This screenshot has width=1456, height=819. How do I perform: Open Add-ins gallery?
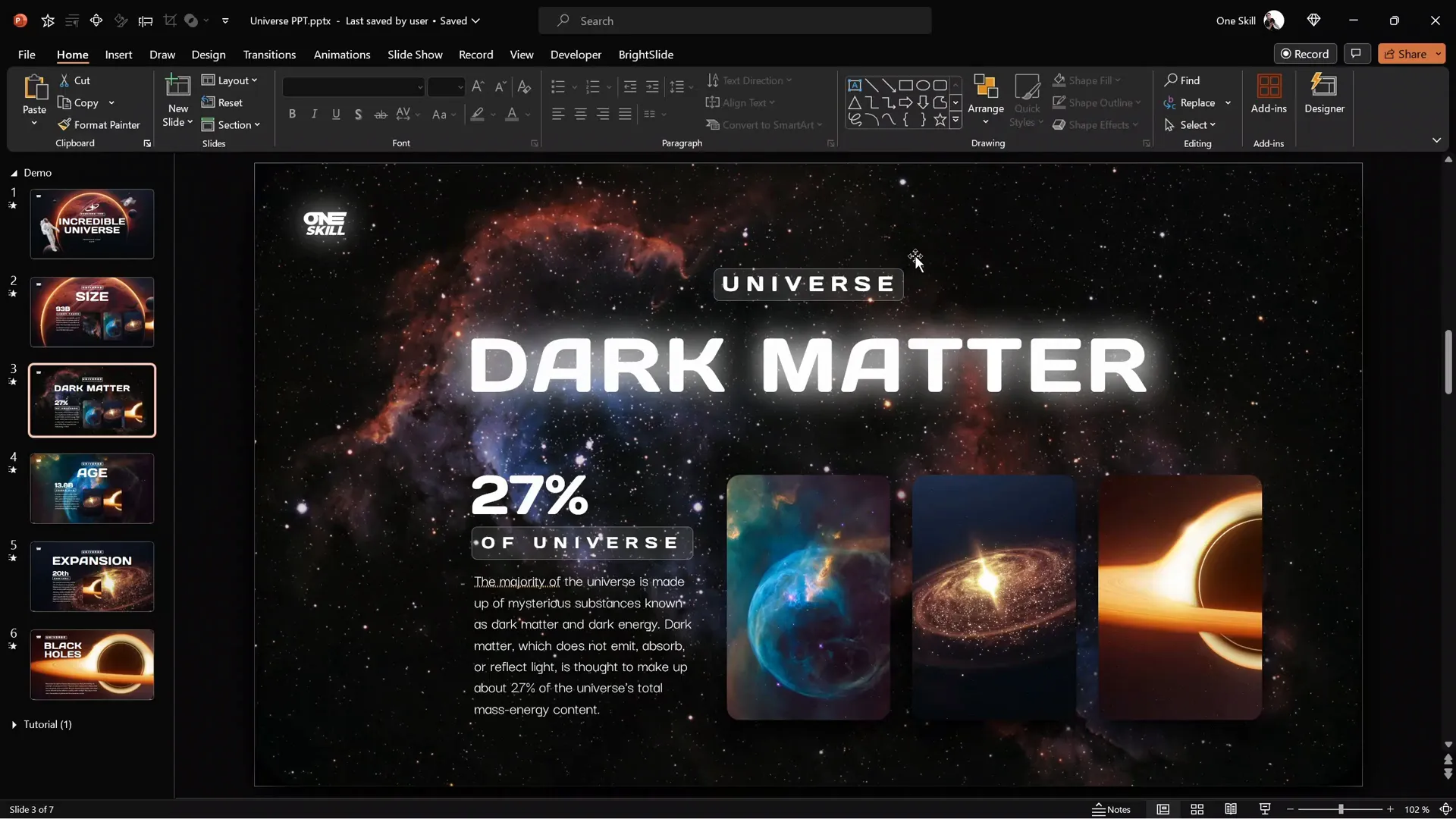pos(1269,94)
